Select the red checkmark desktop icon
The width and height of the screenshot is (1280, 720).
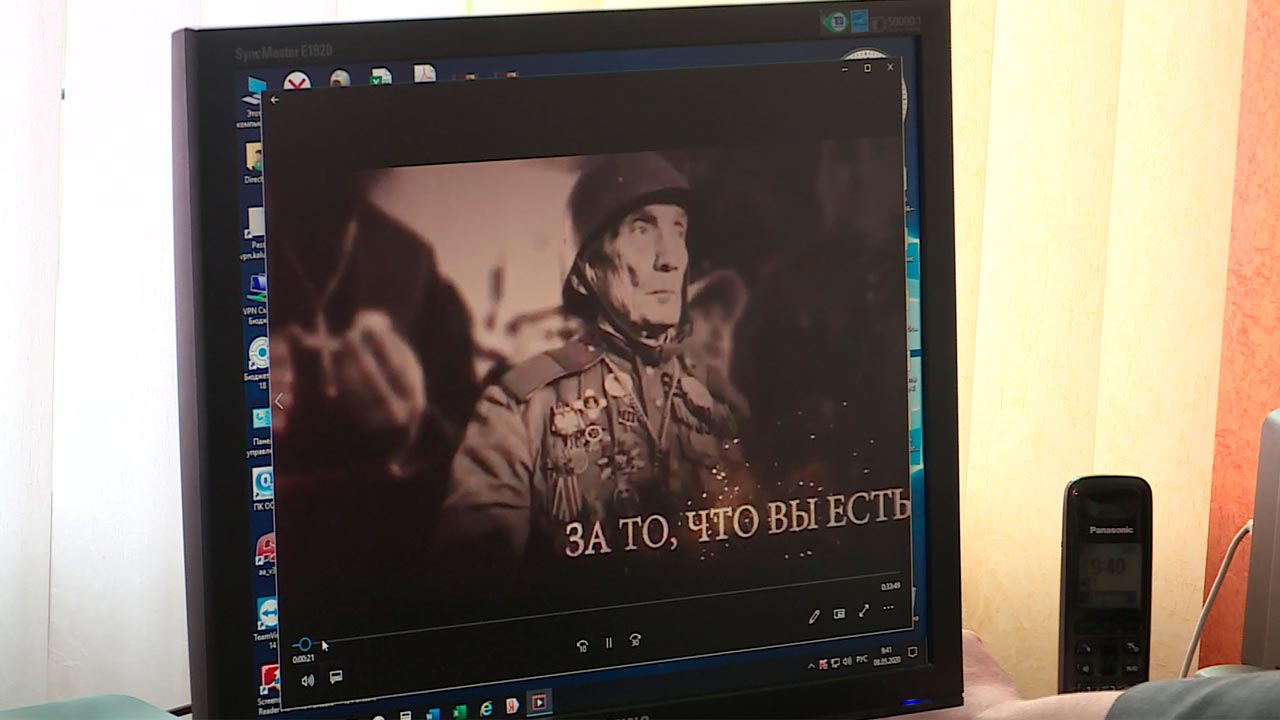tap(296, 81)
